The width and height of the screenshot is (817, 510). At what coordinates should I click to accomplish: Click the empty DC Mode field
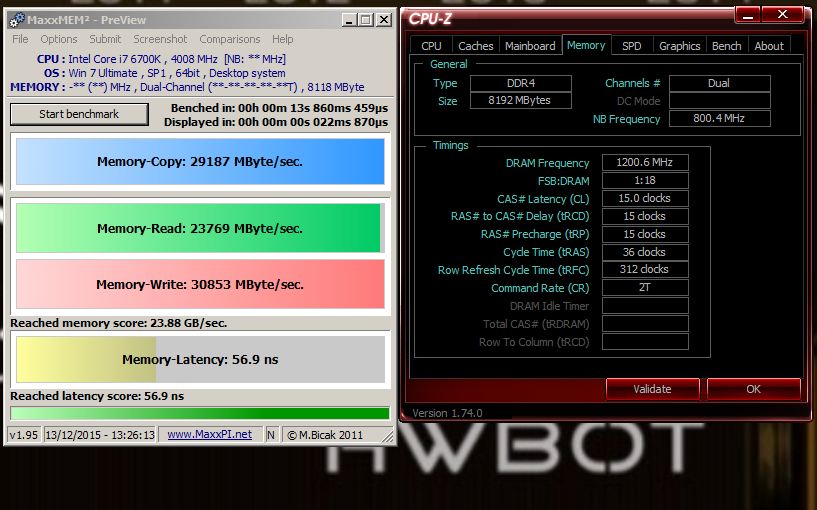(720, 101)
